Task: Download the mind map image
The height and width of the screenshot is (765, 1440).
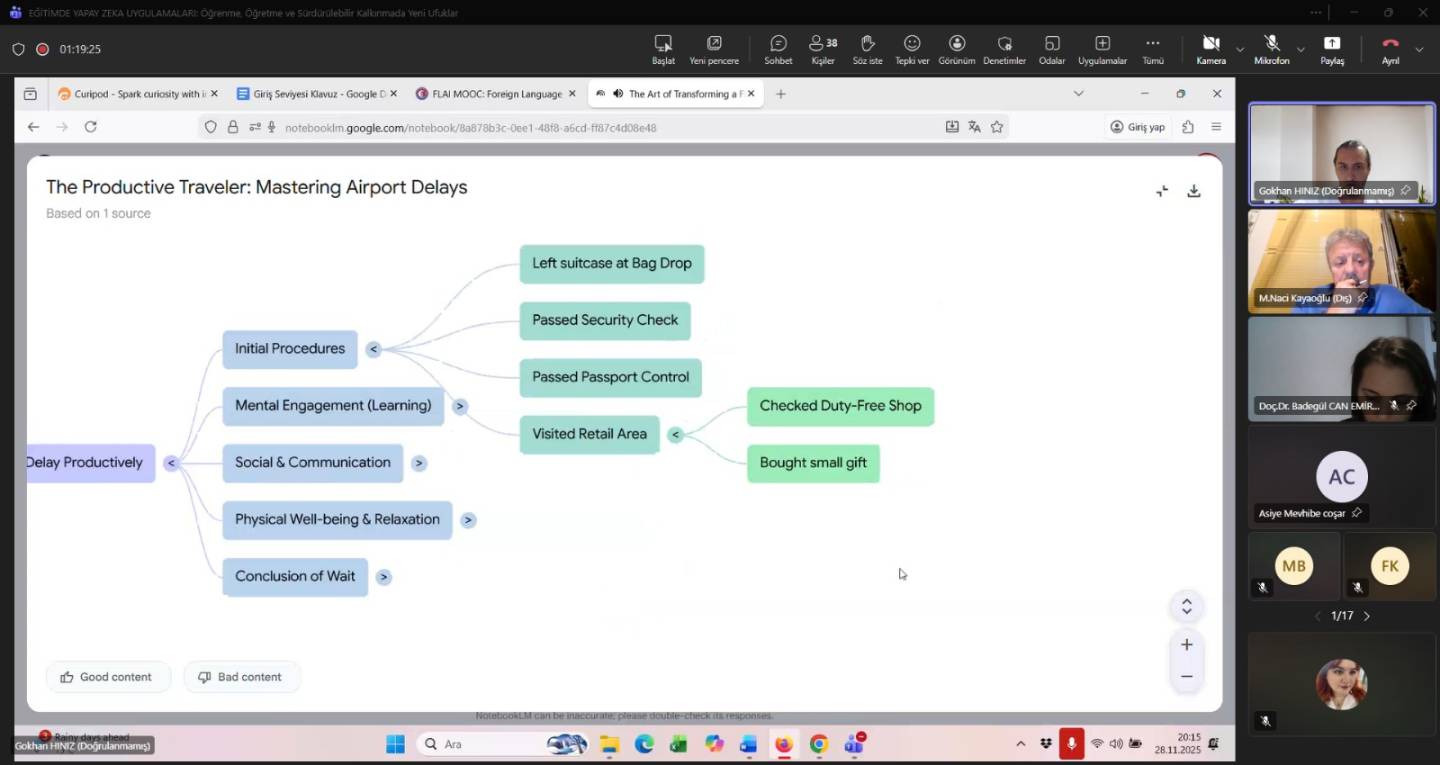Action: click(1193, 191)
